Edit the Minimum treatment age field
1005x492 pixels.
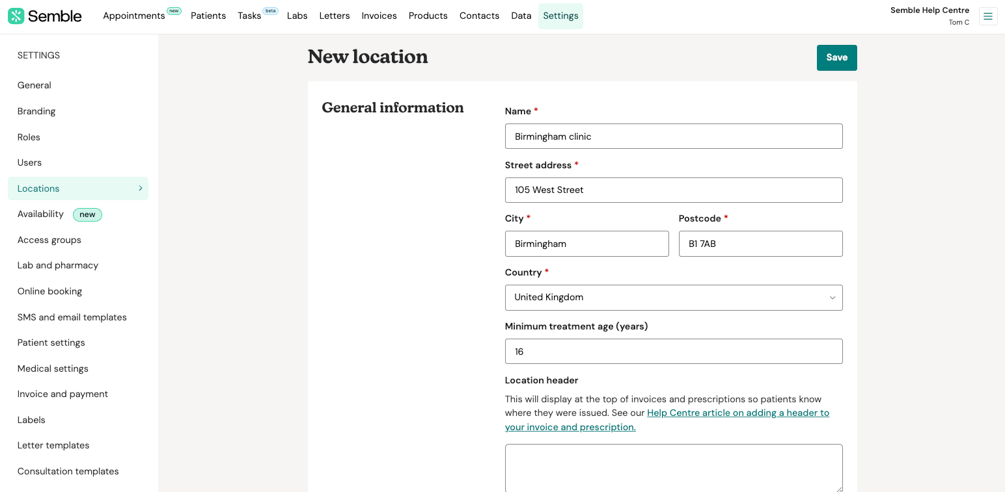point(674,351)
